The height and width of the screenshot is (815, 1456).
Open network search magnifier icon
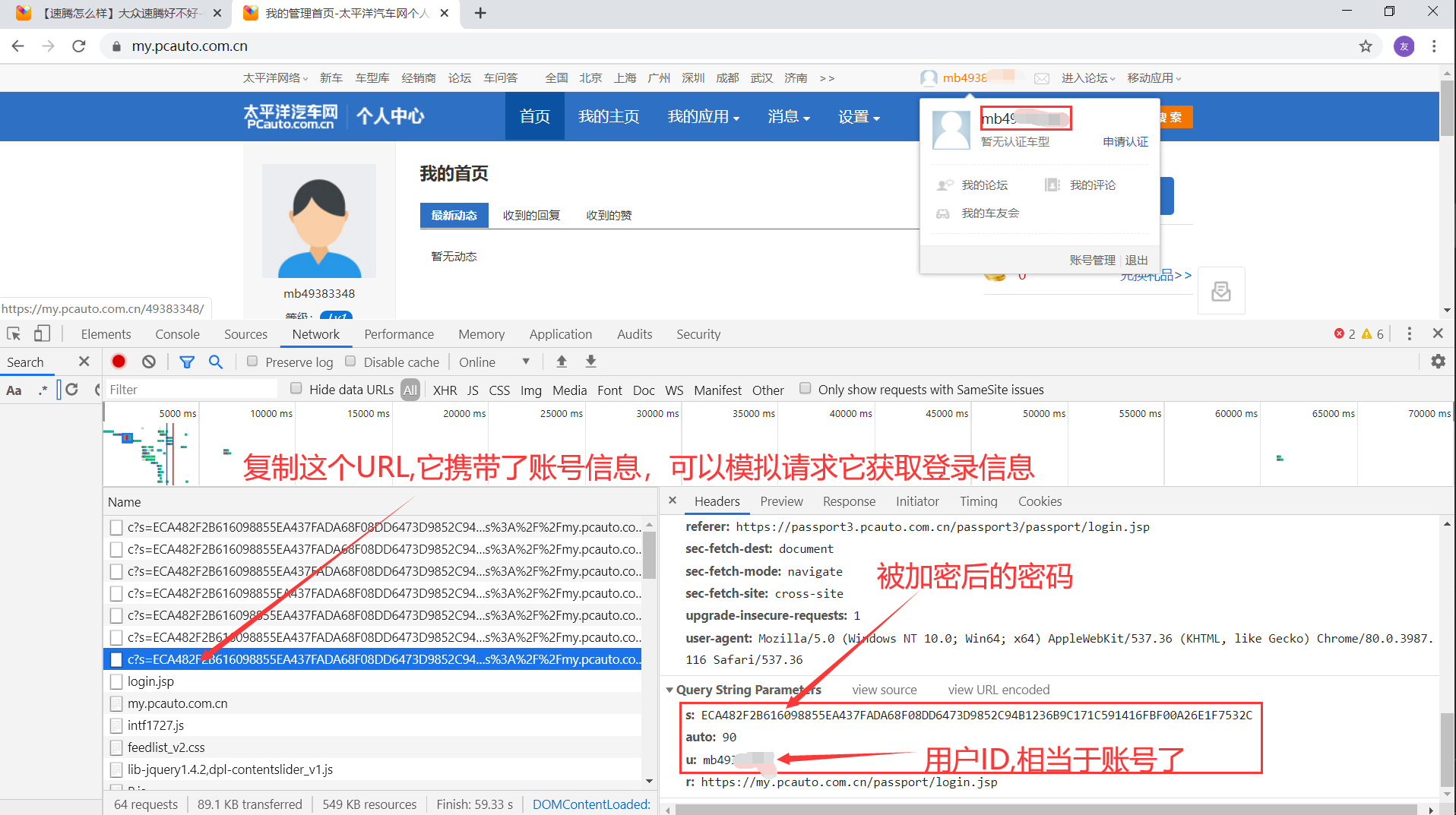[x=216, y=362]
